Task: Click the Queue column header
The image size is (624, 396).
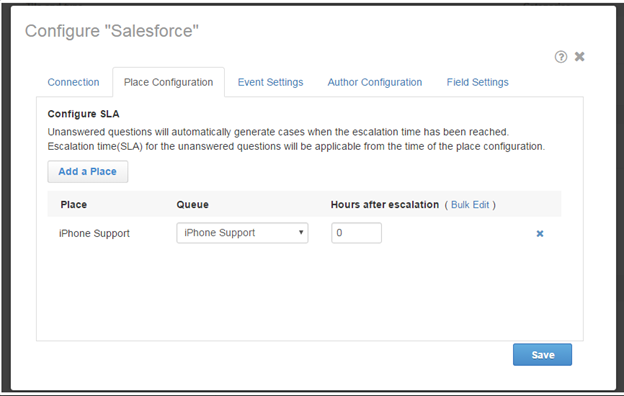Action: tap(193, 205)
